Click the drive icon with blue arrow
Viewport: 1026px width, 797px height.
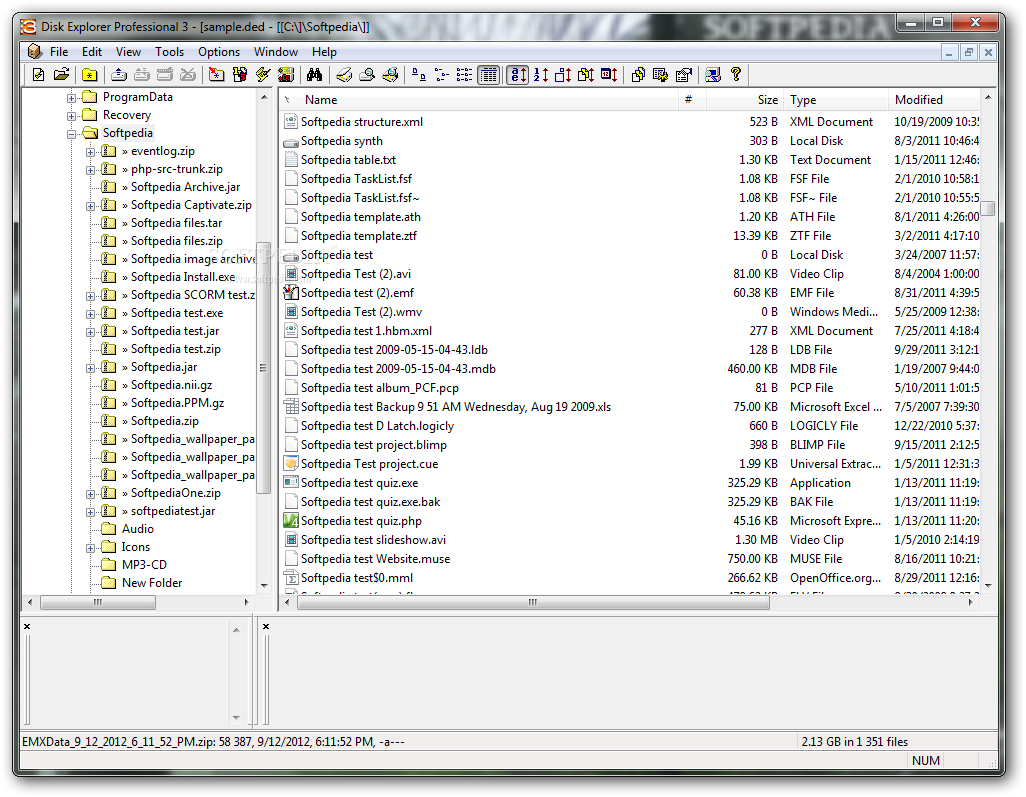119,75
